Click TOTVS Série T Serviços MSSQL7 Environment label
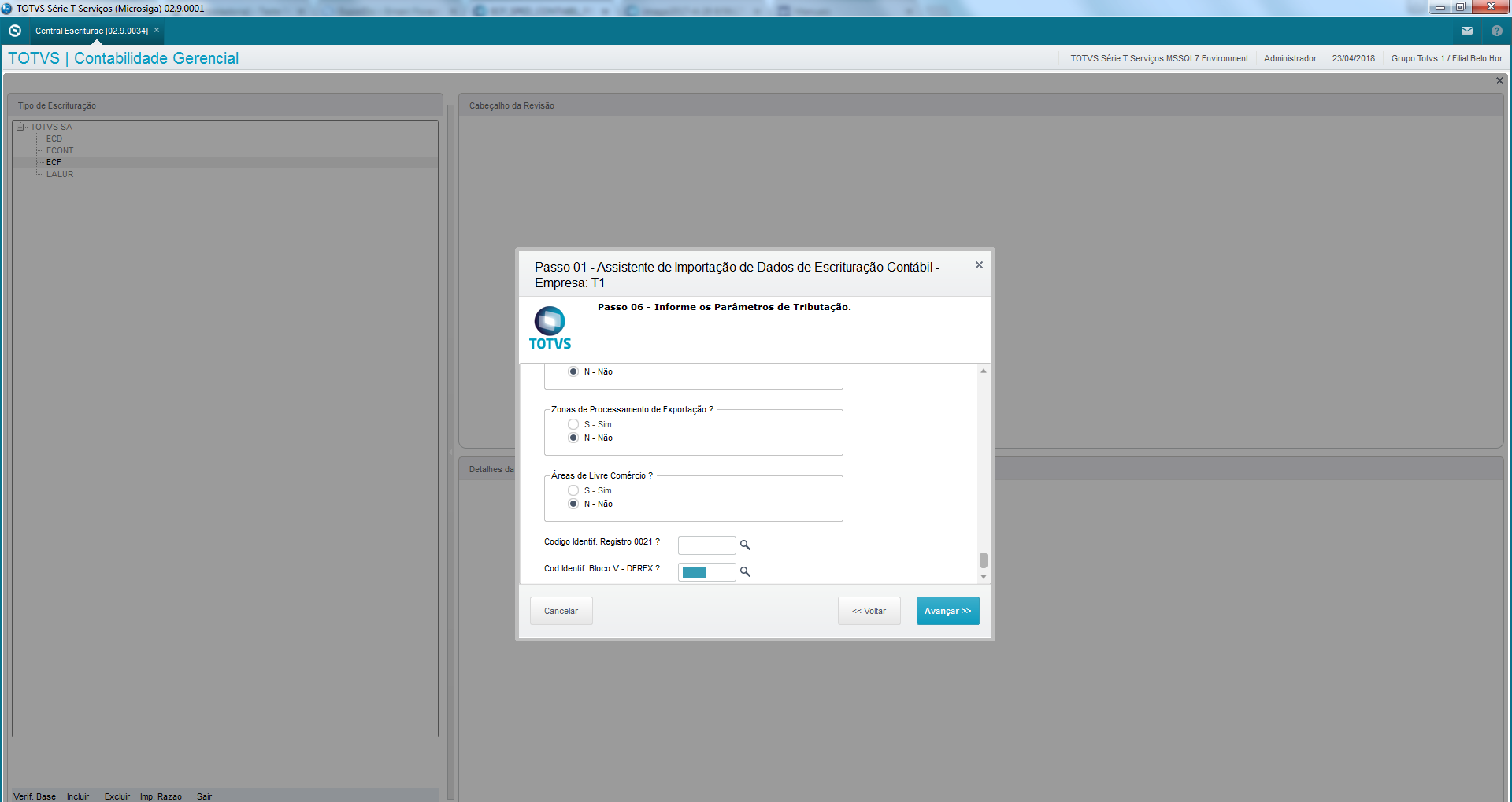This screenshot has height=802, width=1512. (x=1159, y=58)
